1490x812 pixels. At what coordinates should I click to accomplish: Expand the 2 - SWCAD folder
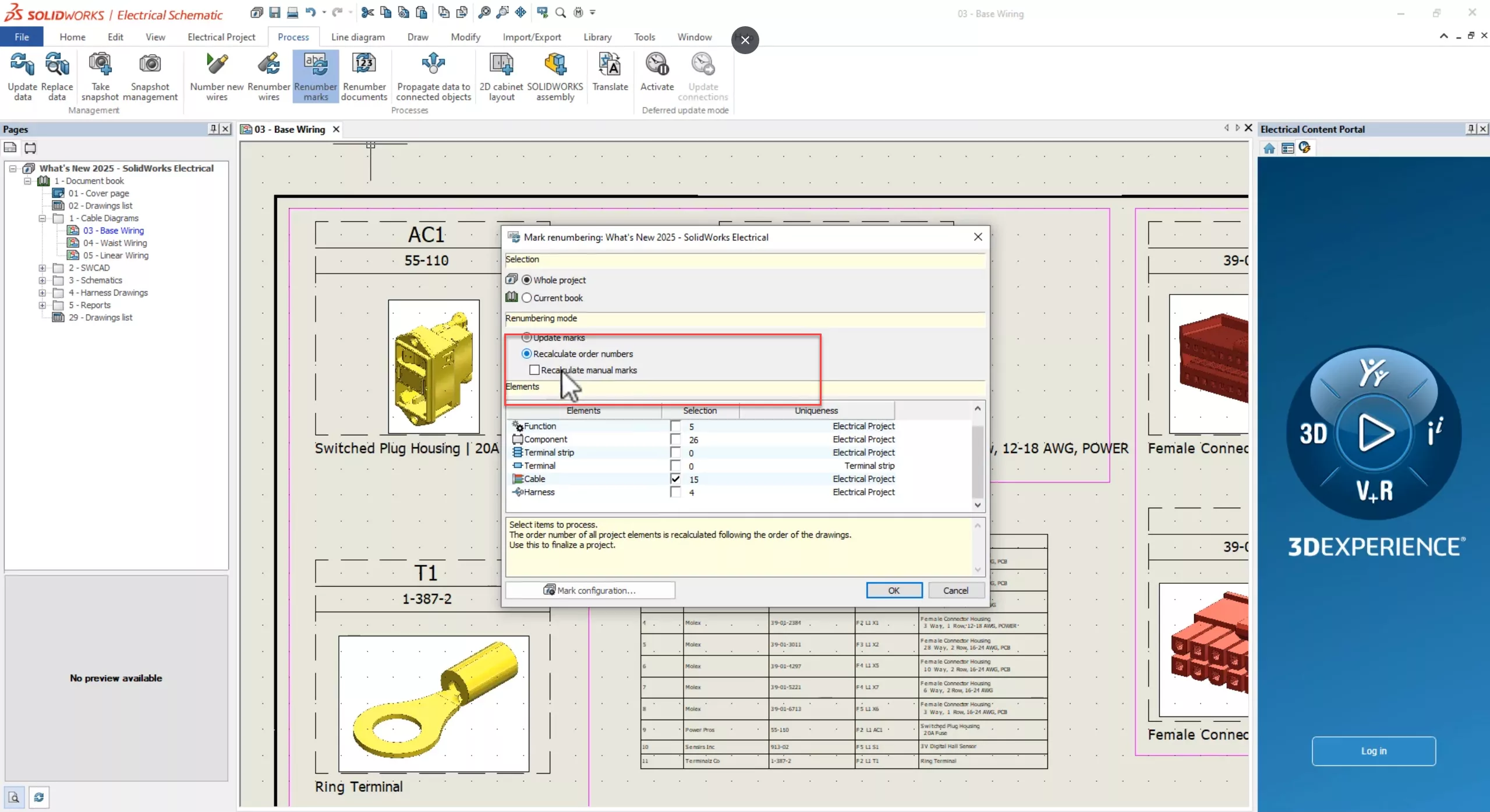(x=43, y=268)
